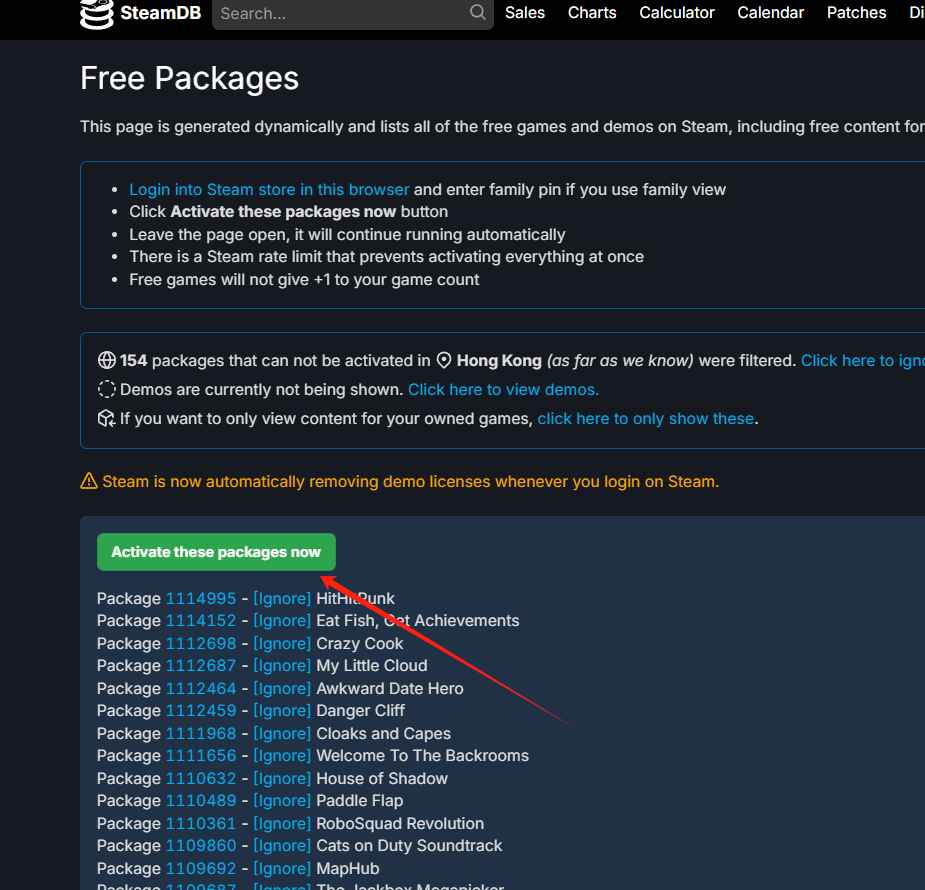Open the Calendar menu item
Image resolution: width=925 pixels, height=890 pixels.
point(770,13)
